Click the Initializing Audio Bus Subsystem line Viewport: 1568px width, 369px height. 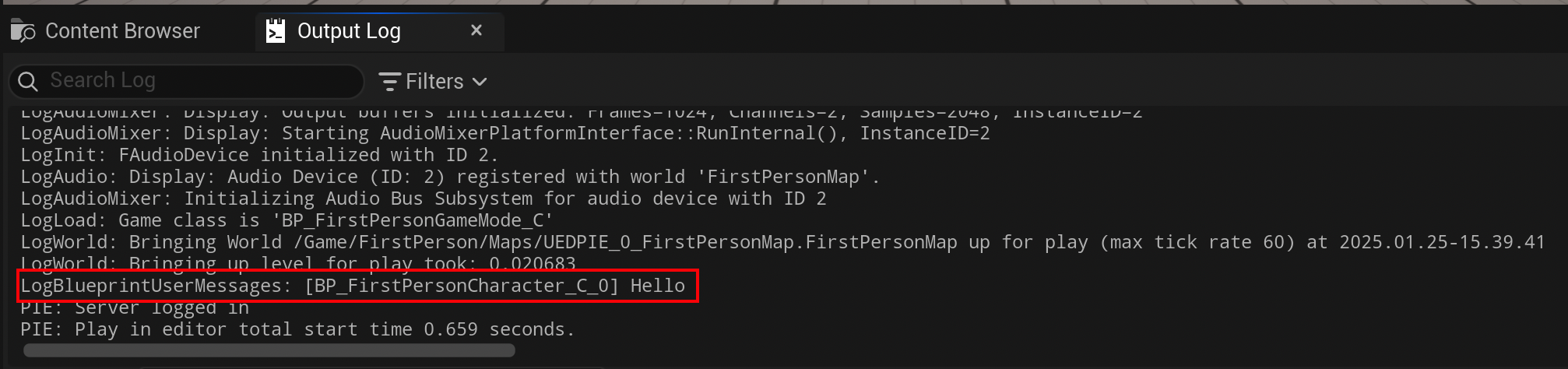(x=424, y=199)
